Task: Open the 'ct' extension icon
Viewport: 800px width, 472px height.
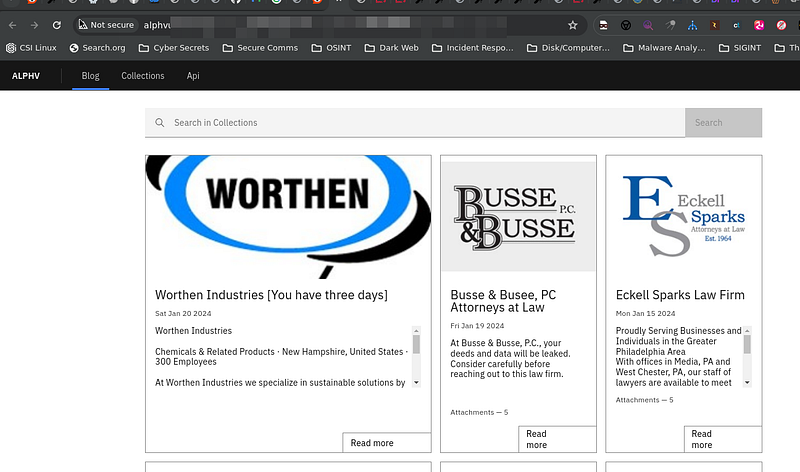Action: point(736,25)
